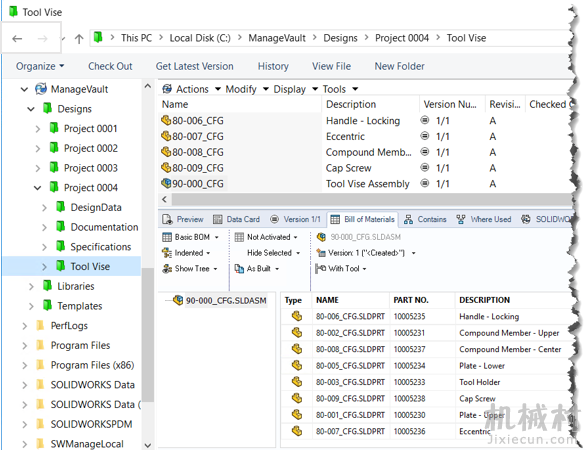Open the Actions dropdown arrow
588x450 pixels.
pos(218,89)
